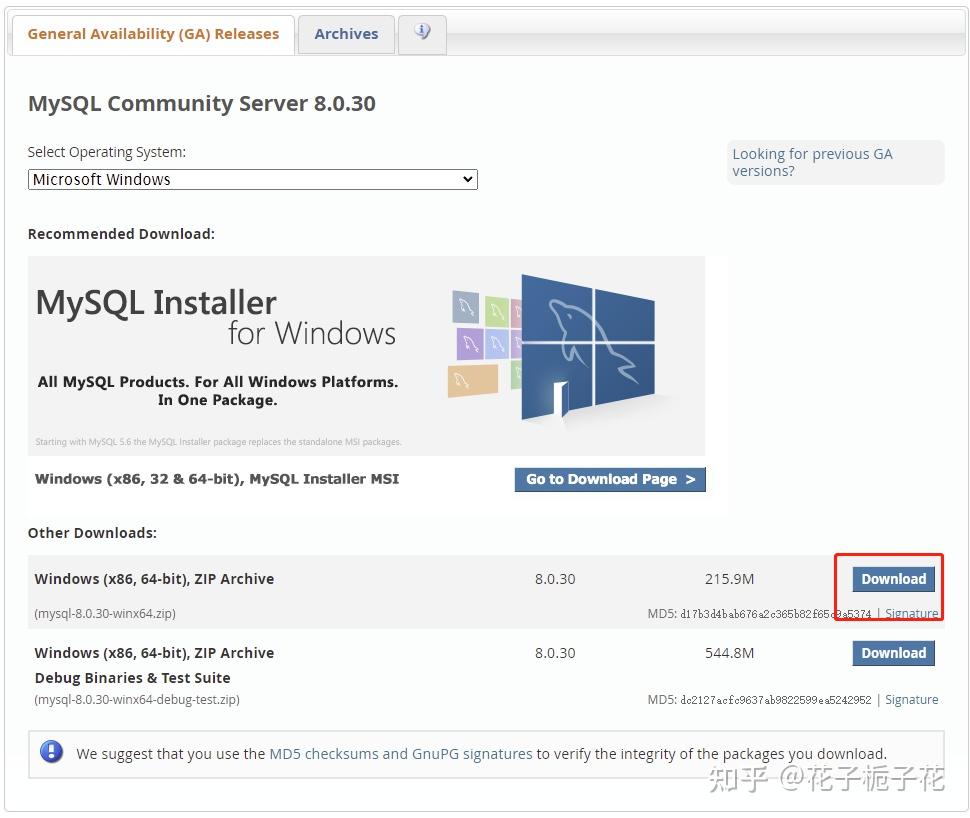The width and height of the screenshot is (970, 818).
Task: Click the Windows (x86, 64-bit) ZIP Archive label
Action: tap(154, 578)
